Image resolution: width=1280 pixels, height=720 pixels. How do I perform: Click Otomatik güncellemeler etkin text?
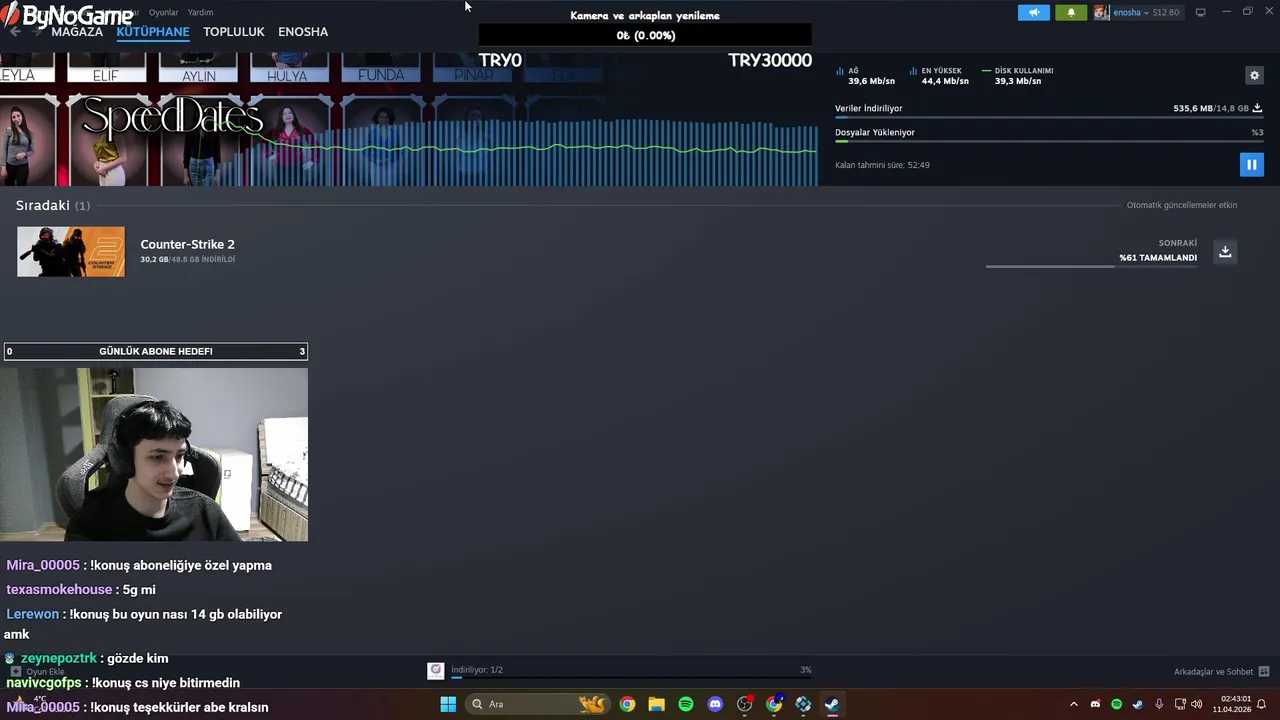pos(1182,205)
